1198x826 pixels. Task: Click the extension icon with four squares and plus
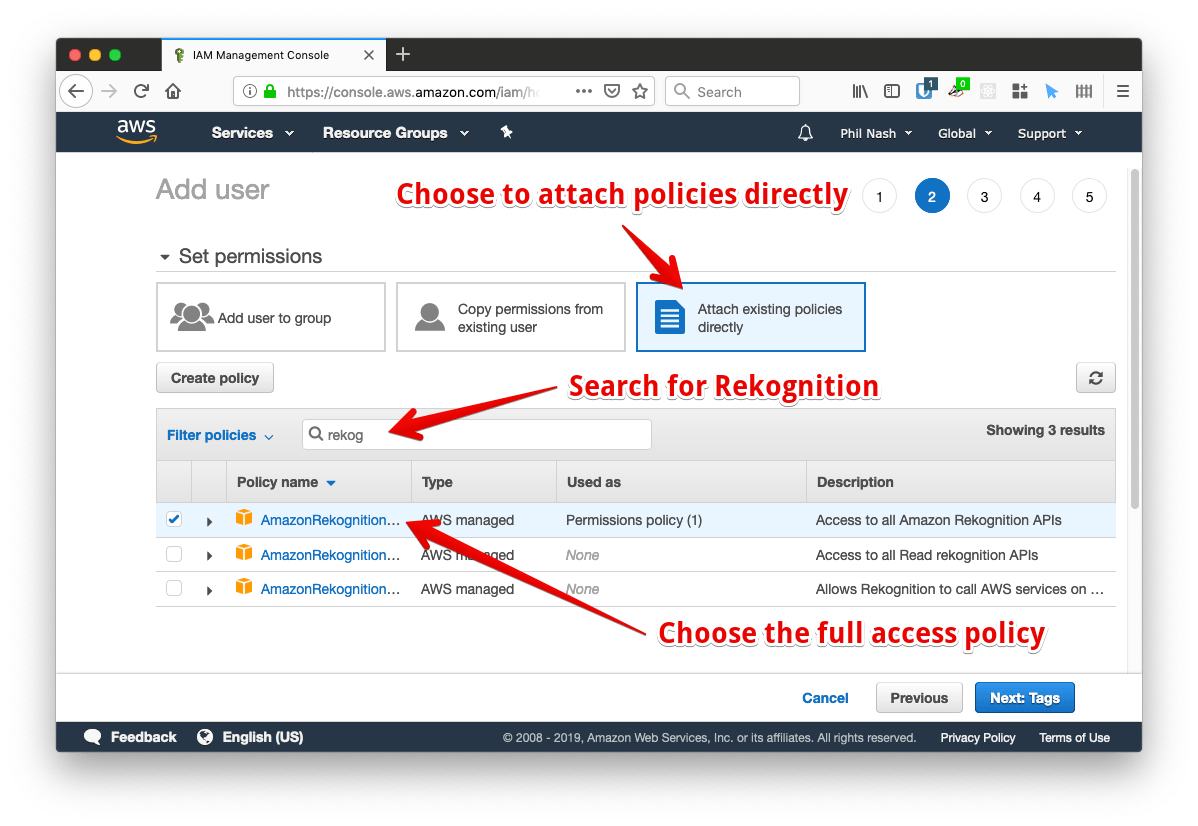(1019, 91)
